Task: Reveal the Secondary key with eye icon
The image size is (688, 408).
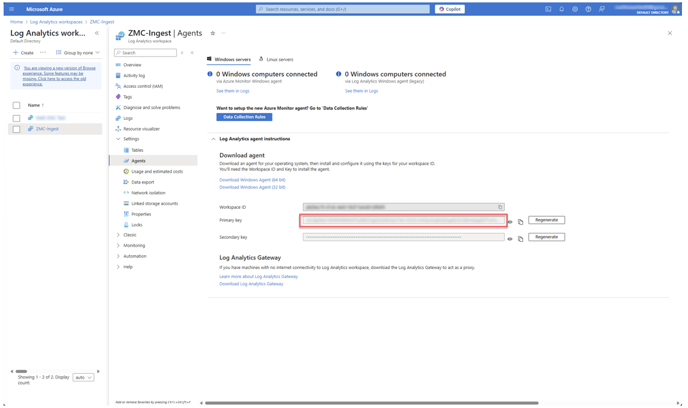Action: 510,239
